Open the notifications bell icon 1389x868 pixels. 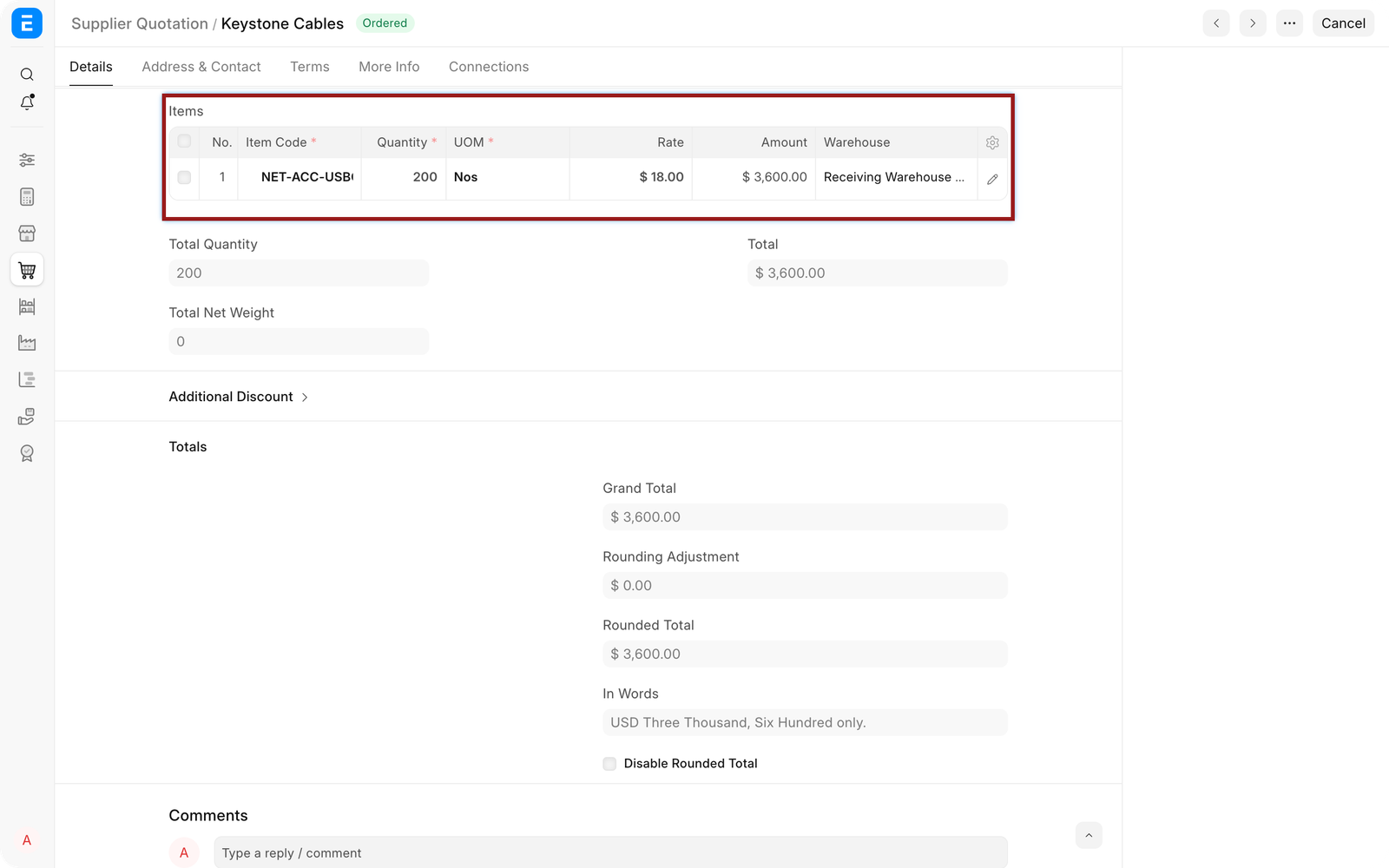pos(27,102)
